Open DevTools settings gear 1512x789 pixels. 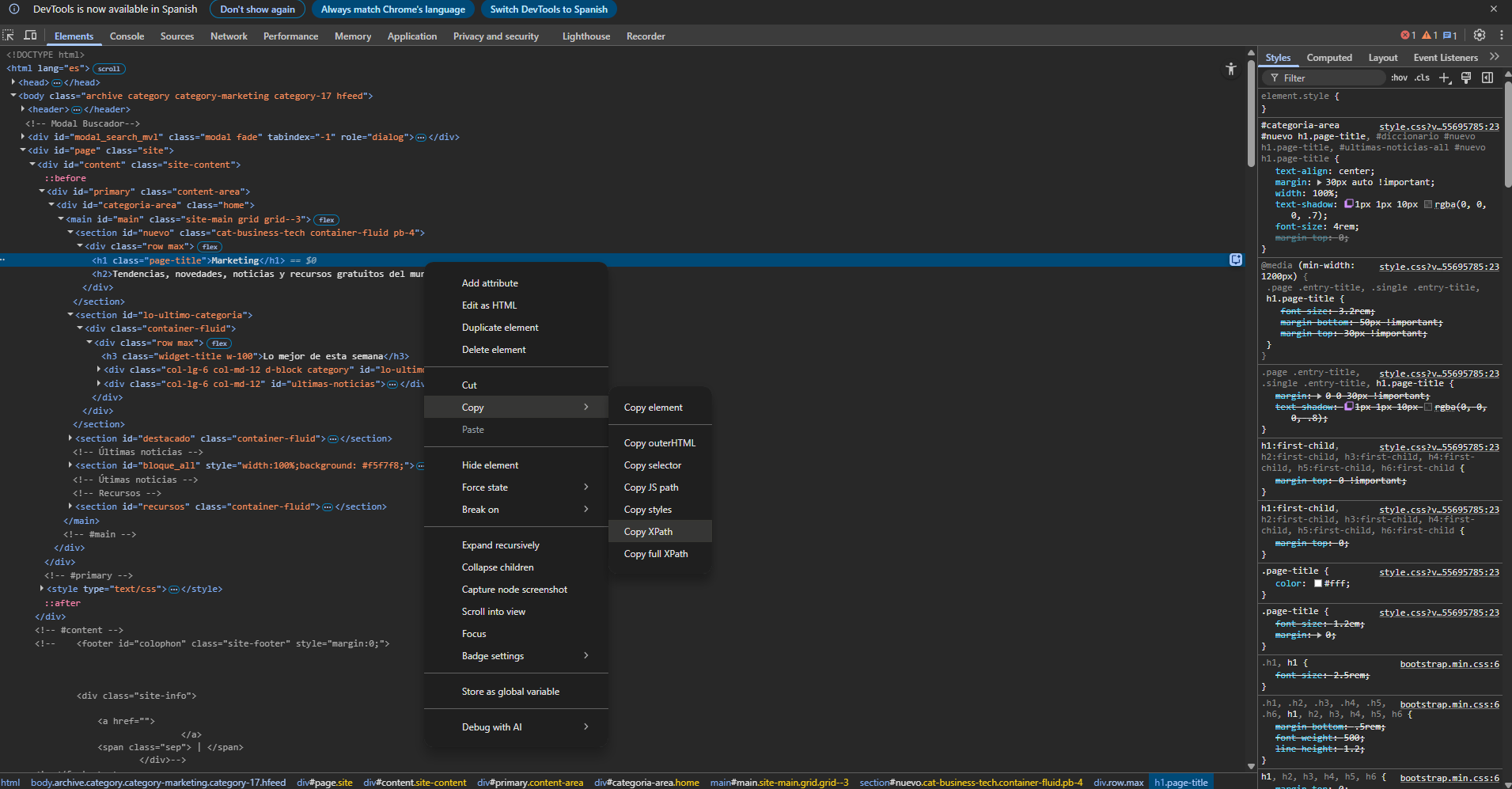click(1479, 35)
